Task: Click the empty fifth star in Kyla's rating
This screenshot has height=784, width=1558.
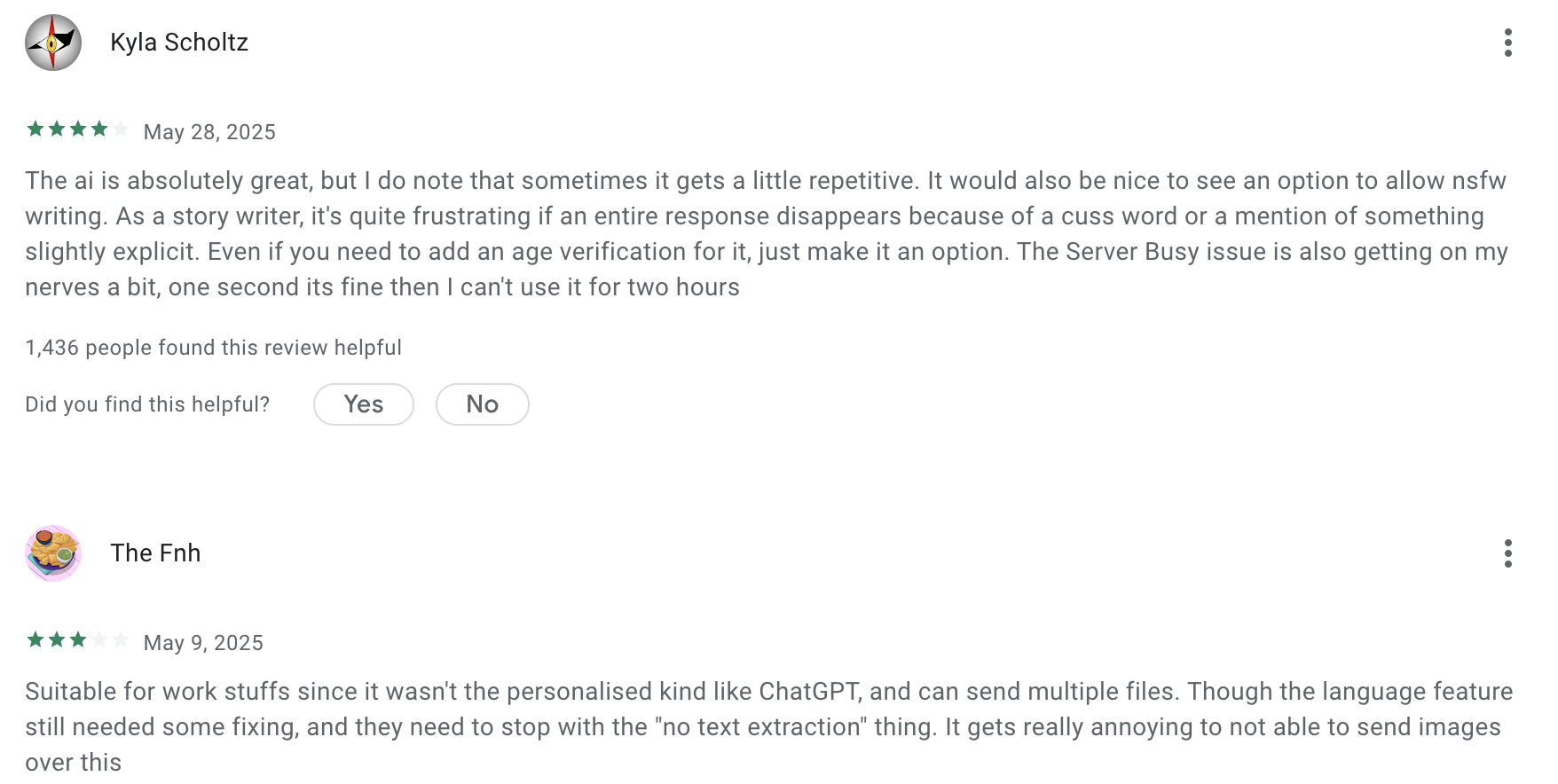Action: click(x=121, y=129)
